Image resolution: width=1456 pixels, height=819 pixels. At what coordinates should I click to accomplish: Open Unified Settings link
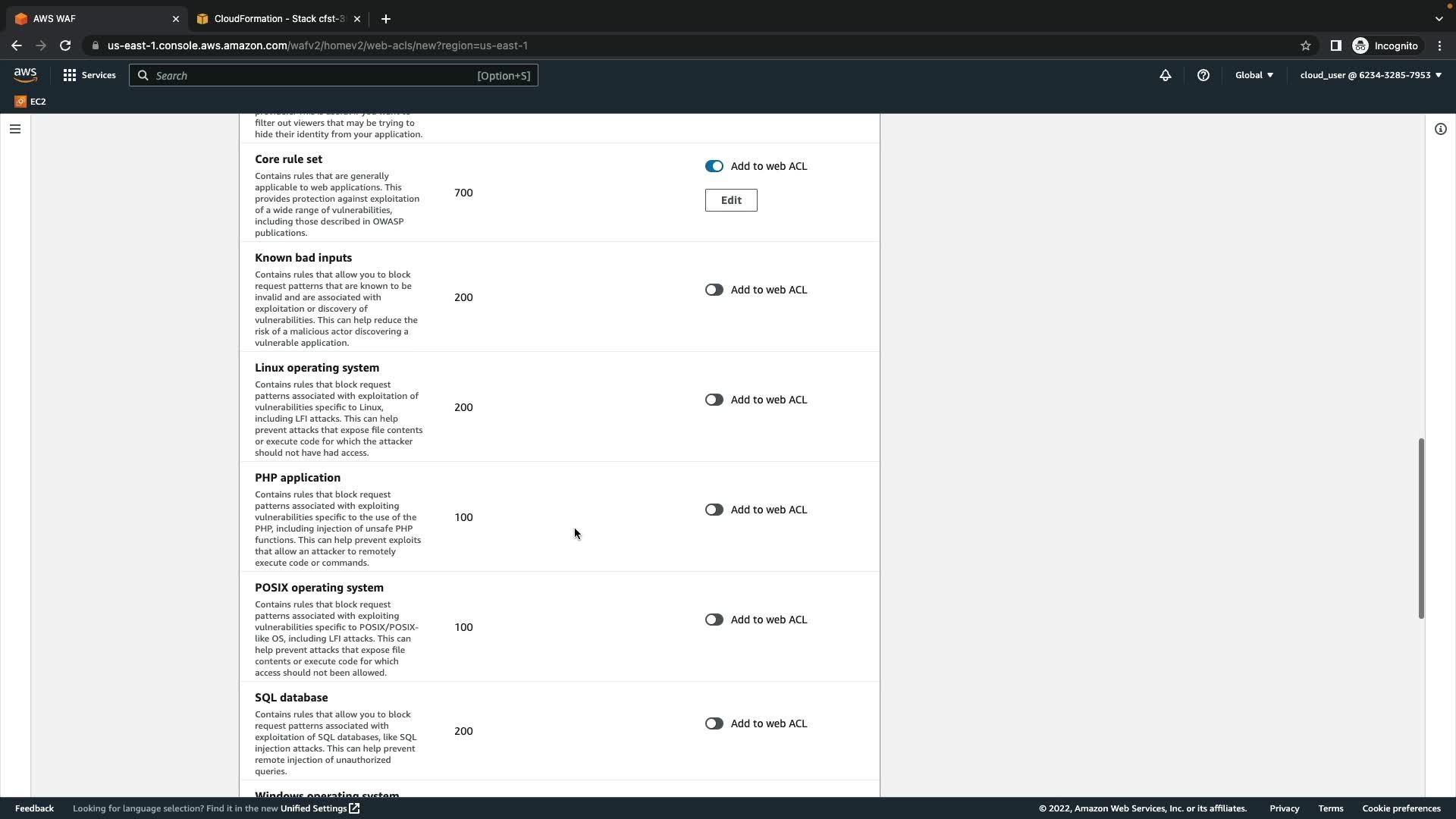pyautogui.click(x=319, y=808)
